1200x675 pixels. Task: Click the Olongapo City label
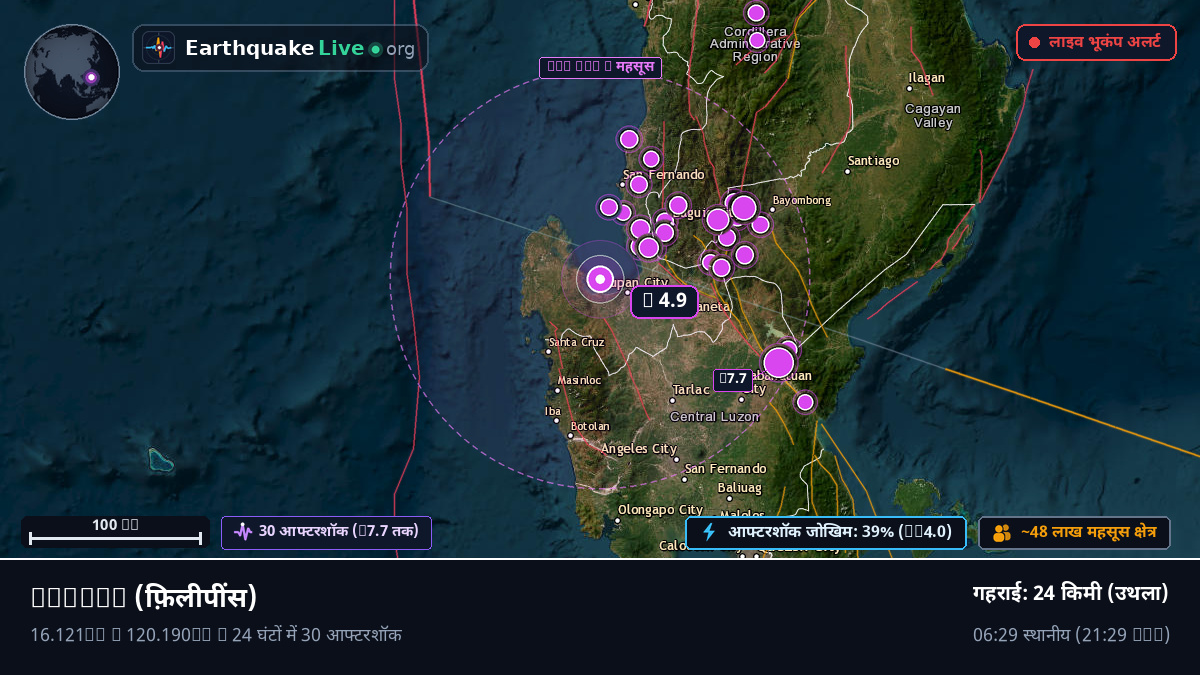(x=660, y=510)
